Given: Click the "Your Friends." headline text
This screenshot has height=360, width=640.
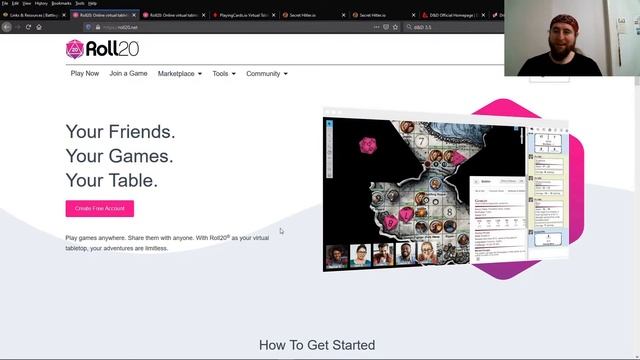Looking at the screenshot, I should pos(120,132).
